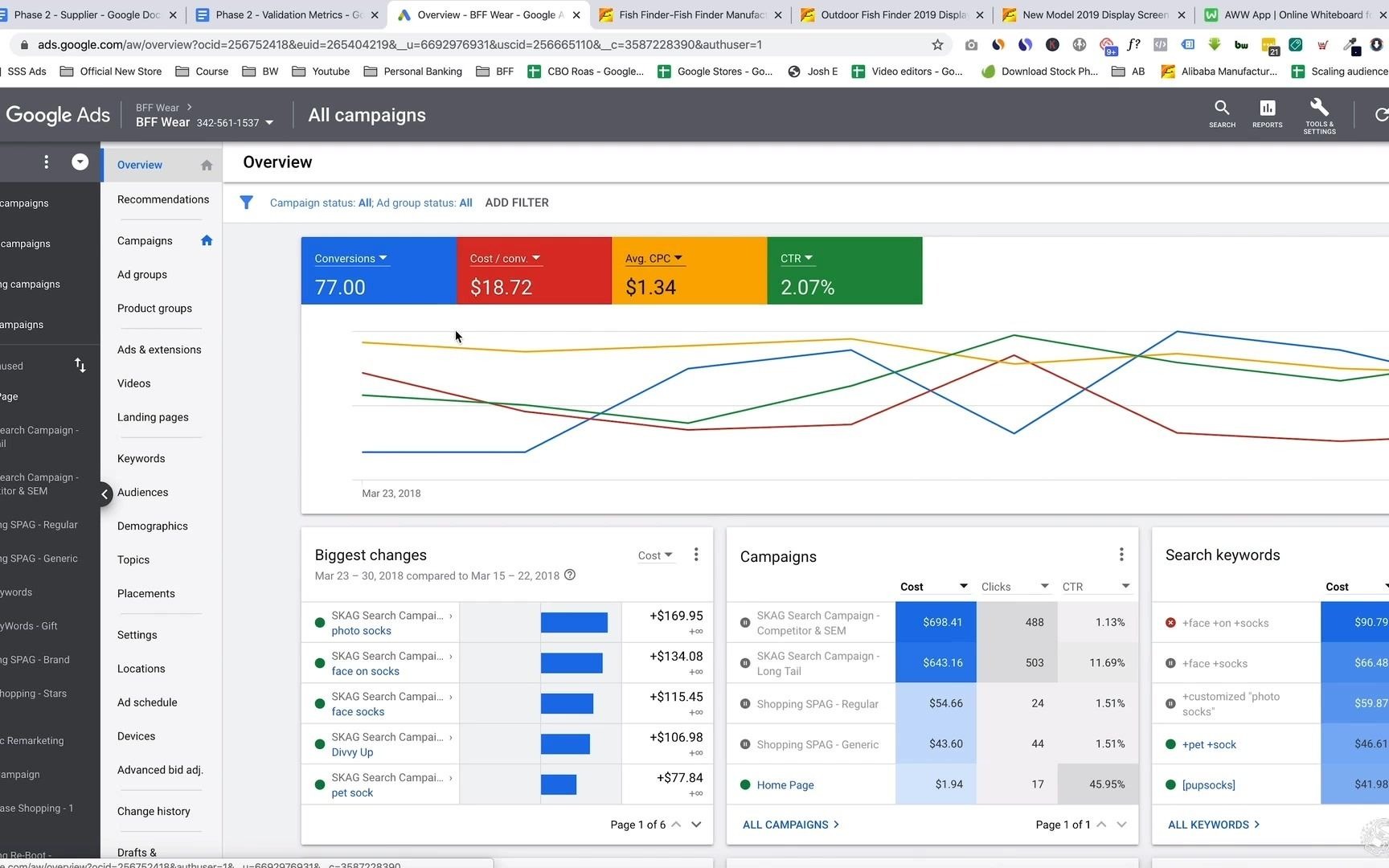Go to next page in Biggest changes card
1389x868 pixels.
(696, 825)
